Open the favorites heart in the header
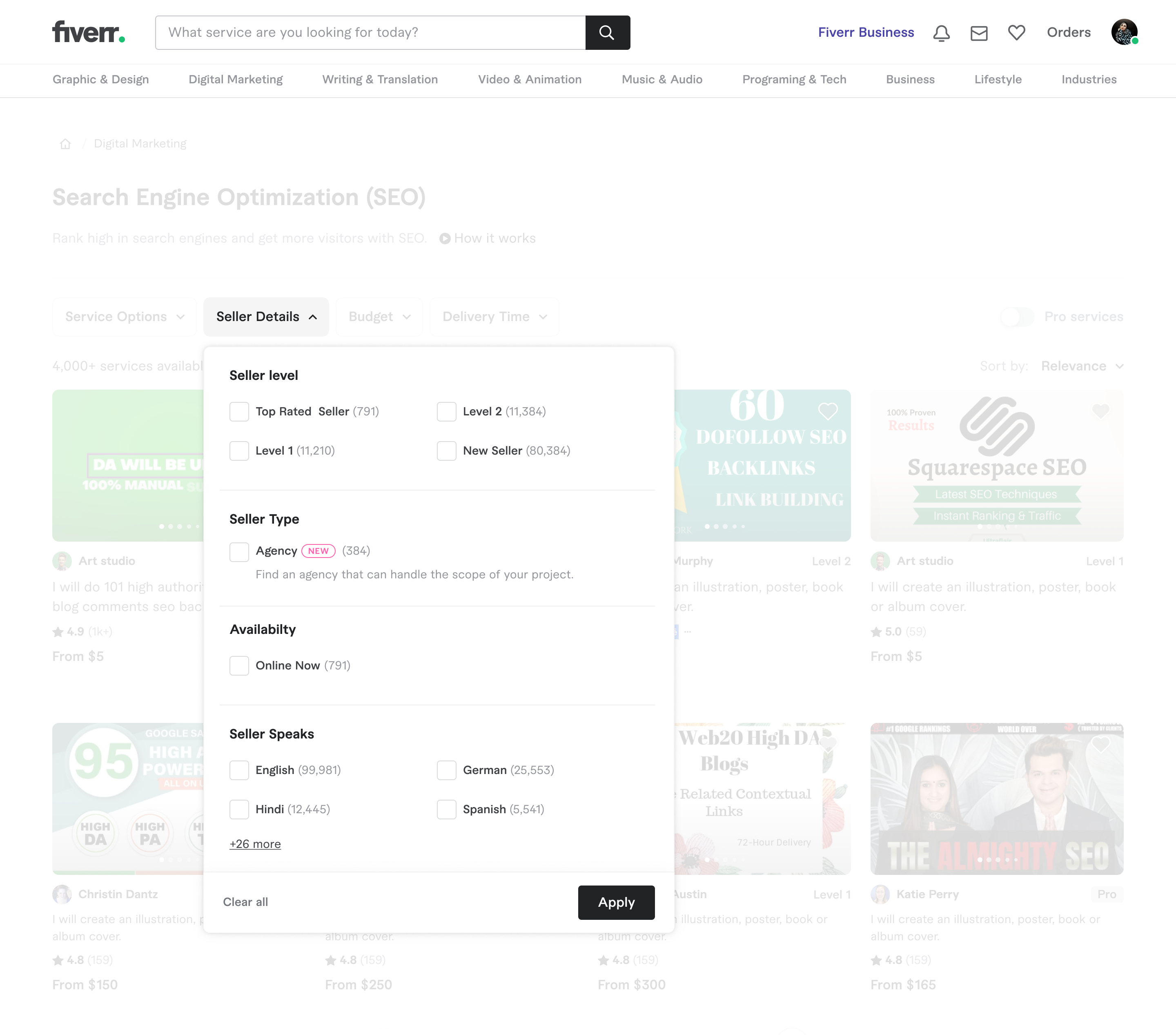1176x1035 pixels. point(1016,33)
